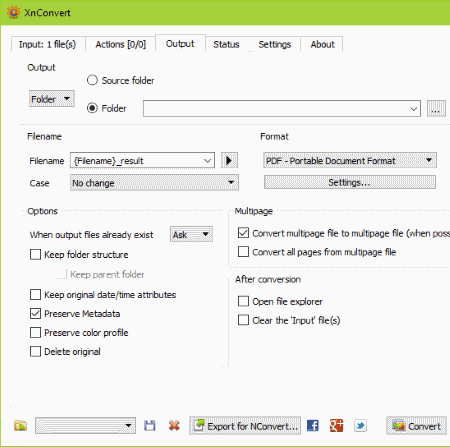The width and height of the screenshot is (450, 447).
Task: Click the filename variables arrow button
Action: click(x=229, y=161)
